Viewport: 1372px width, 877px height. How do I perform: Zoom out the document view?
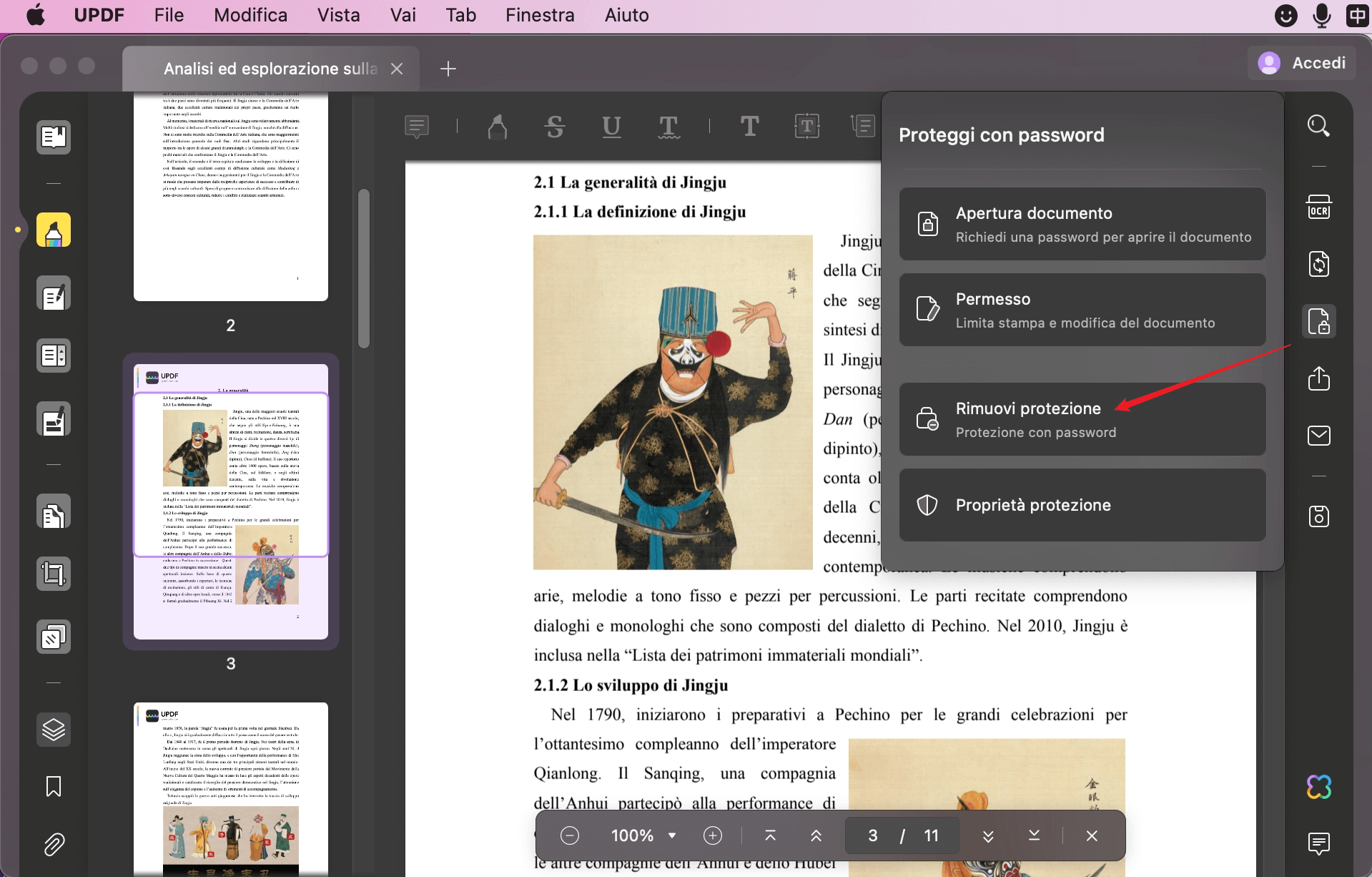[x=570, y=836]
